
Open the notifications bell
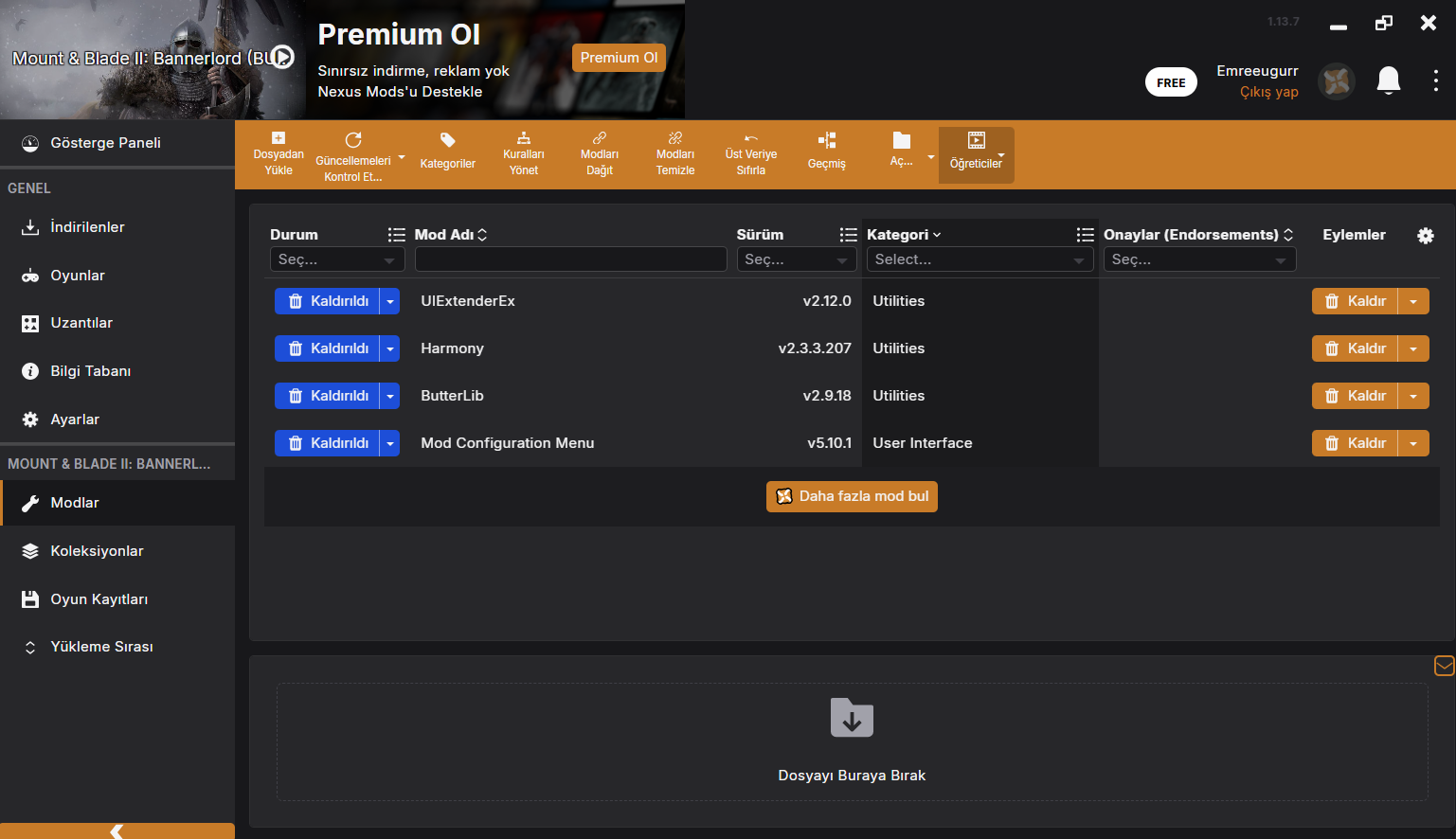(x=1389, y=81)
